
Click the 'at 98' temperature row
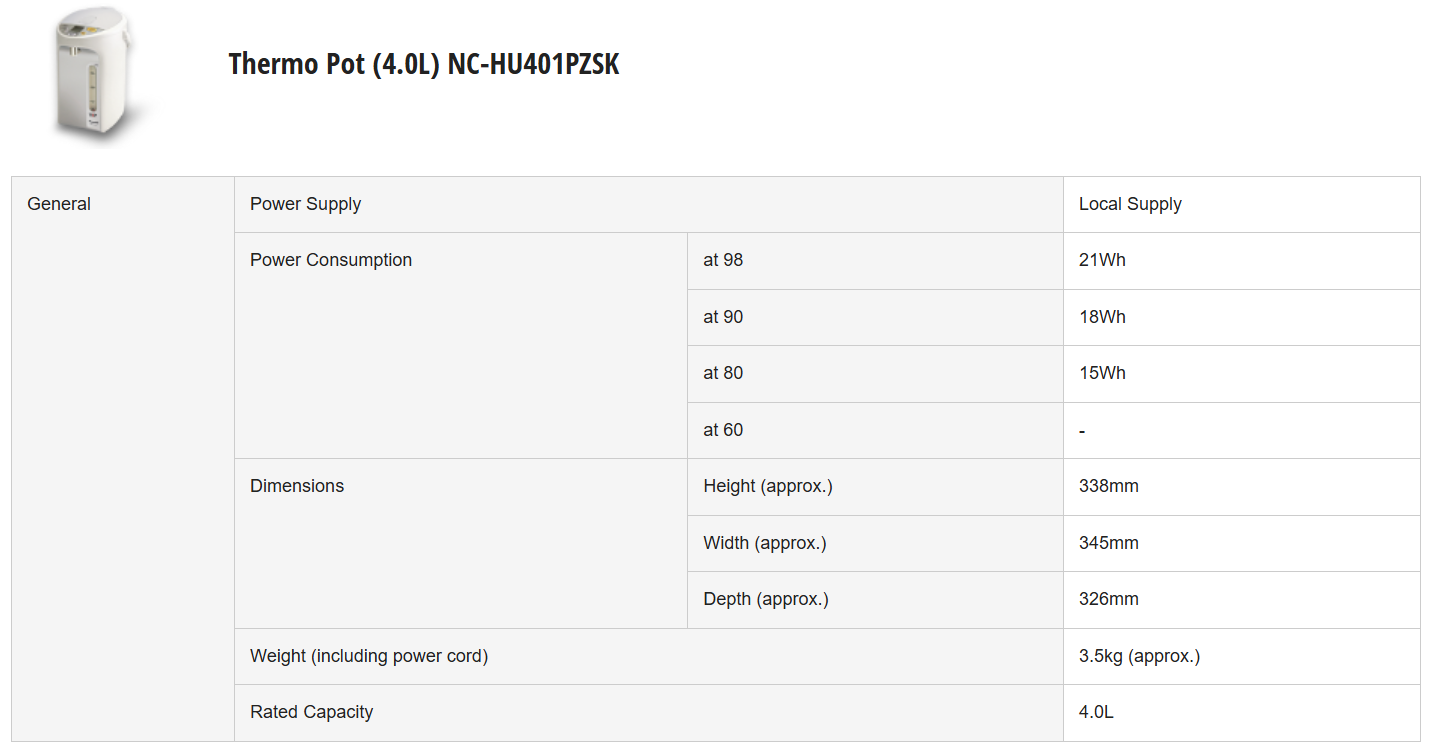click(723, 260)
